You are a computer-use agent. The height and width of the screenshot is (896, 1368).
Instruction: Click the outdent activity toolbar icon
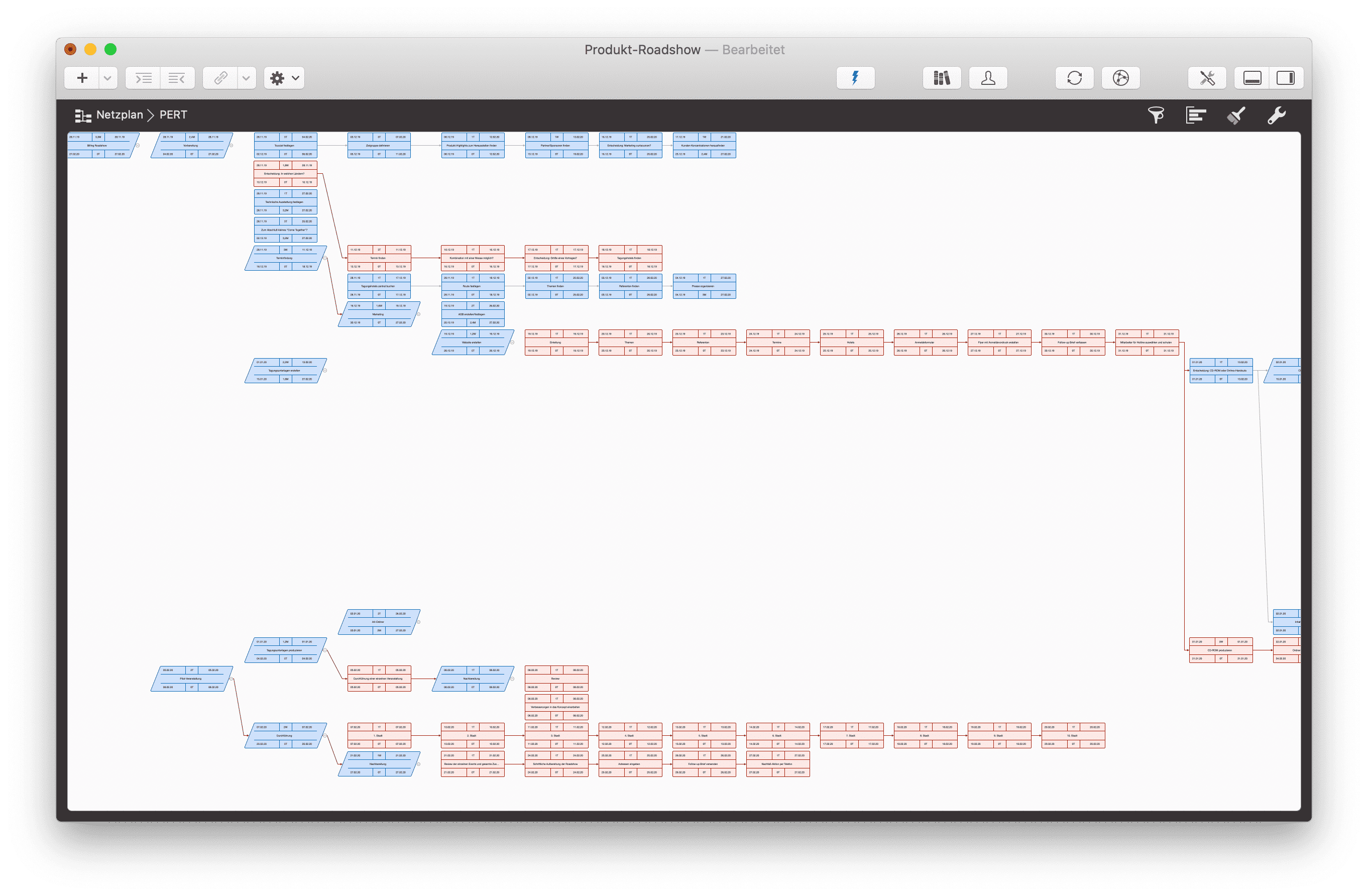[x=177, y=78]
